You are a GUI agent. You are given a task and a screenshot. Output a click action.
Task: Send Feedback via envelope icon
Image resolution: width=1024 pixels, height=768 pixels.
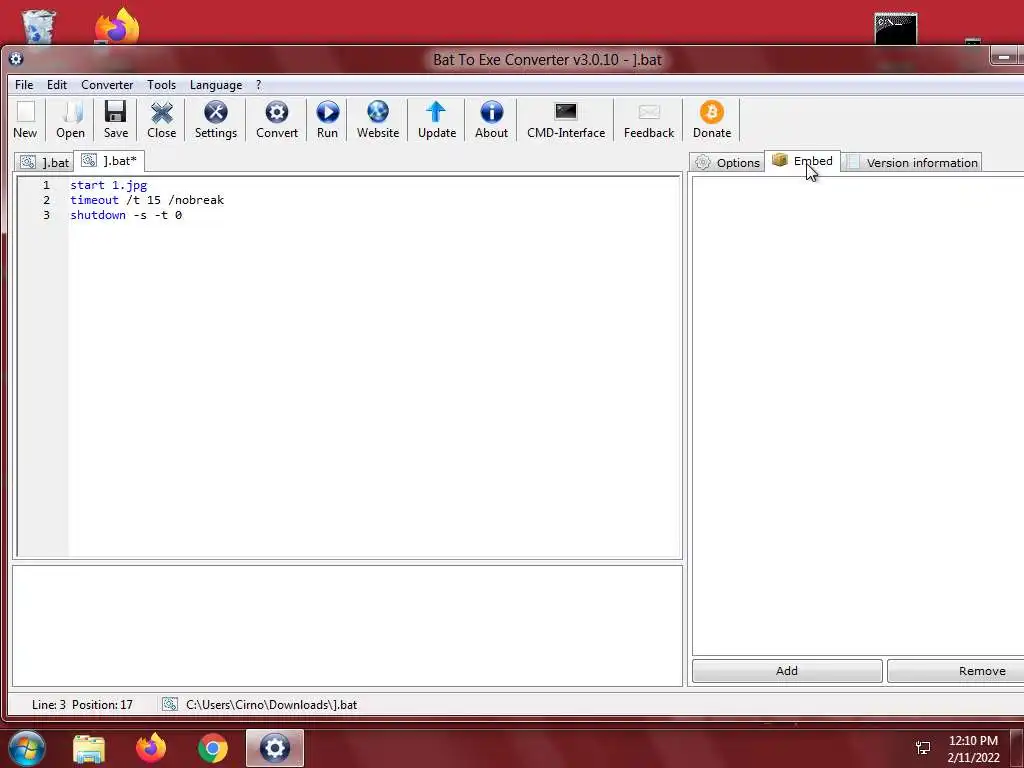point(648,120)
